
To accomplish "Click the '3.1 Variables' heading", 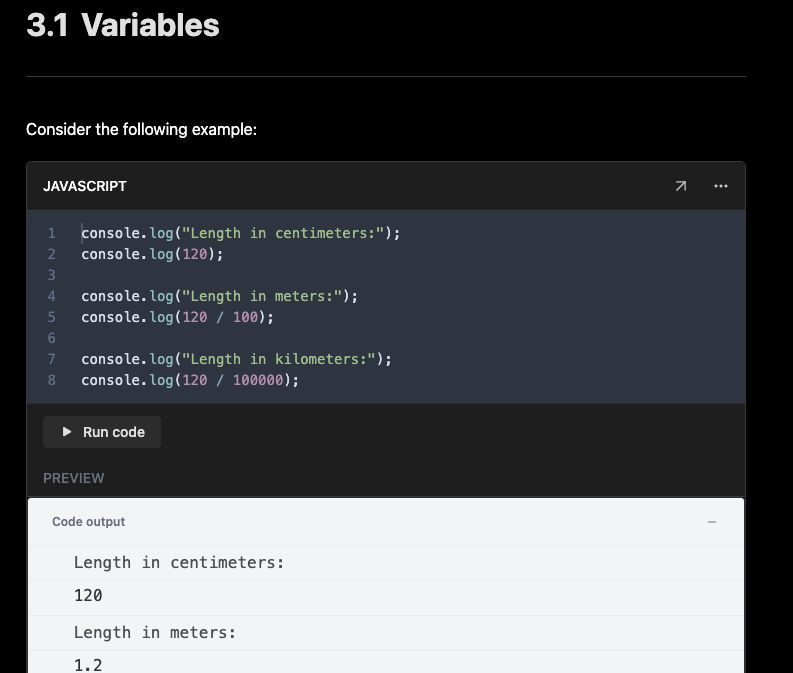I will (123, 25).
